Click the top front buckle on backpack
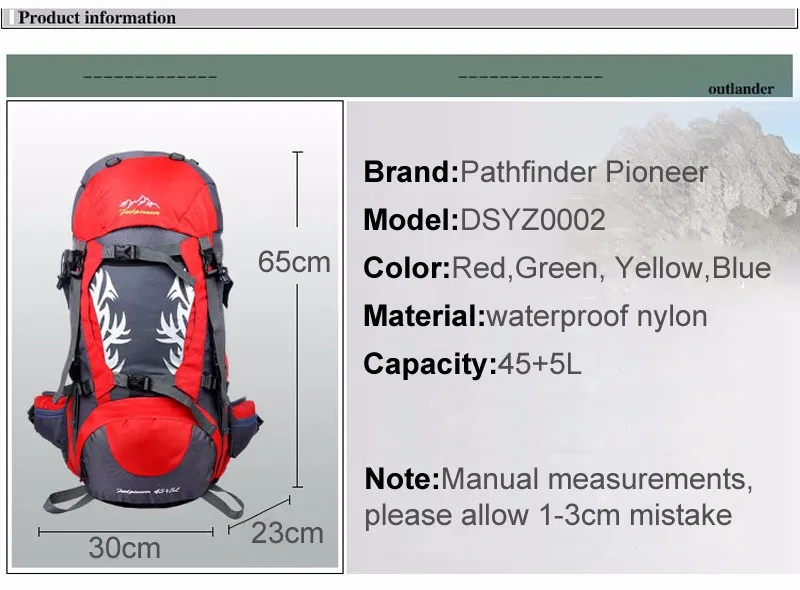 (x=124, y=252)
